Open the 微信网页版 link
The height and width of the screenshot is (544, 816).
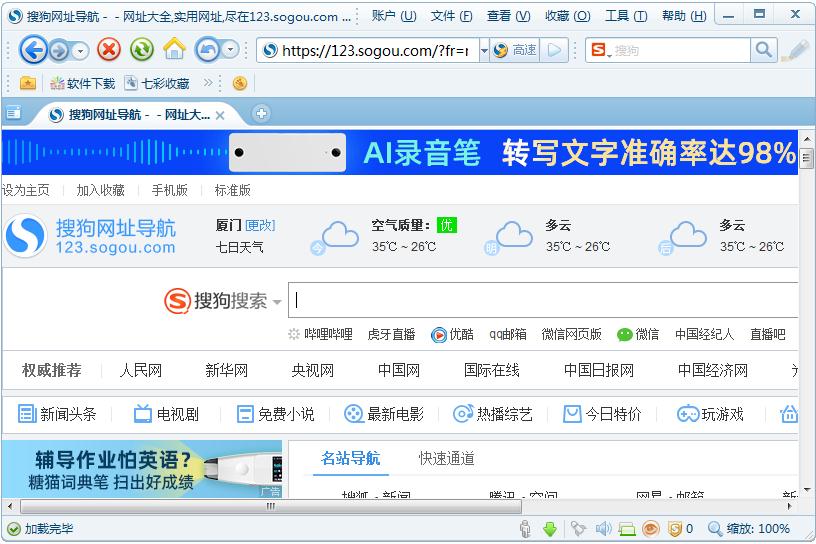pyautogui.click(x=571, y=334)
